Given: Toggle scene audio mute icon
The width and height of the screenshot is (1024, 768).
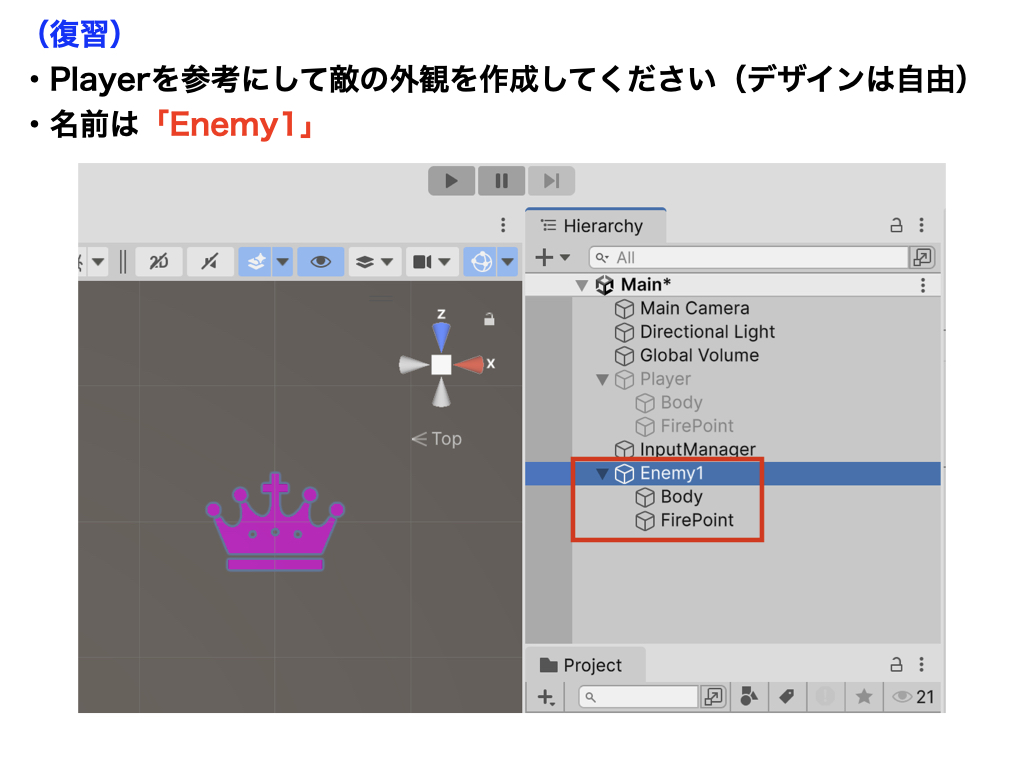Looking at the screenshot, I should [x=210, y=262].
